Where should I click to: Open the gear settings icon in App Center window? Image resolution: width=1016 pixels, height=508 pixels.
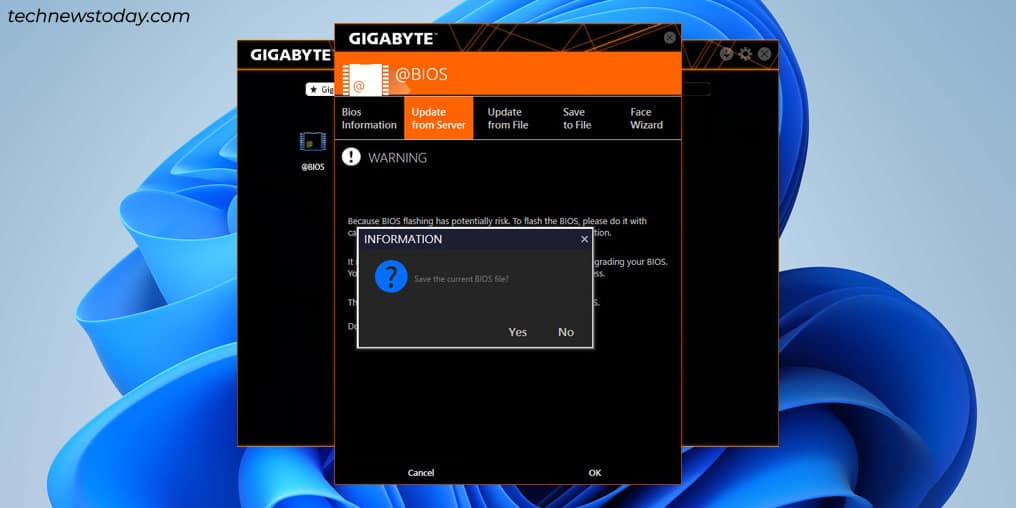click(746, 54)
